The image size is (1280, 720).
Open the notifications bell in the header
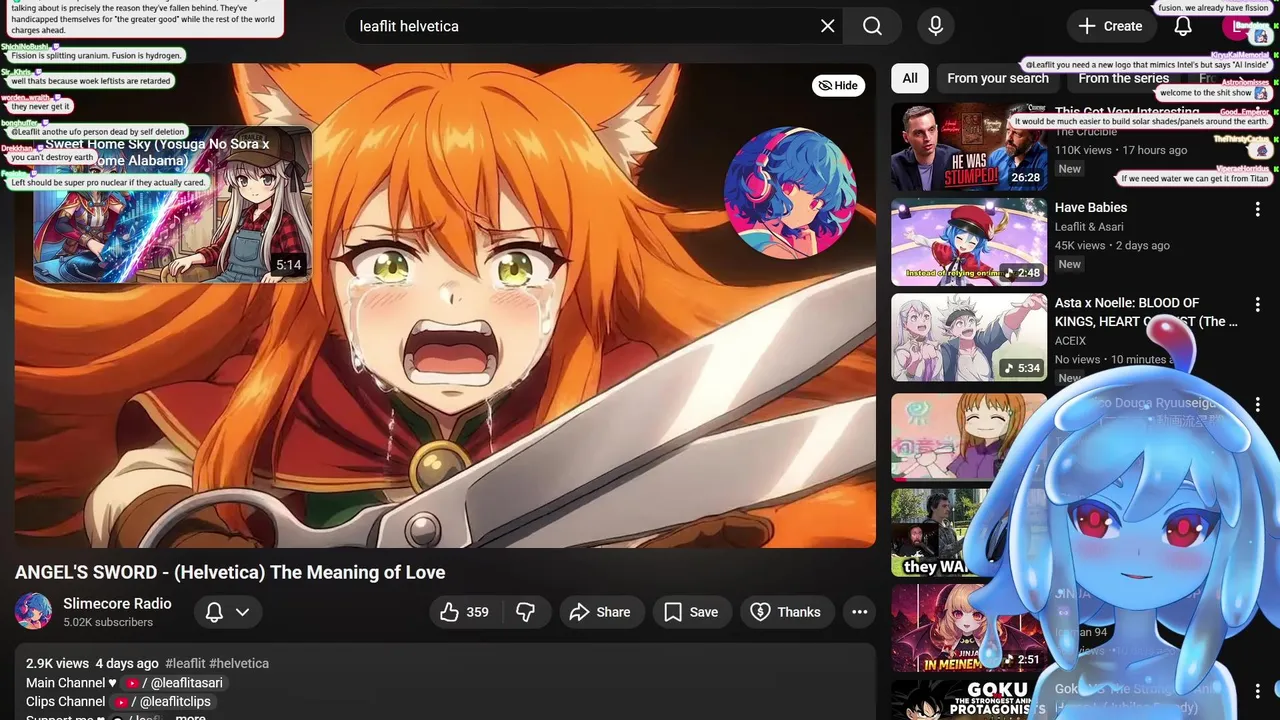1183,26
